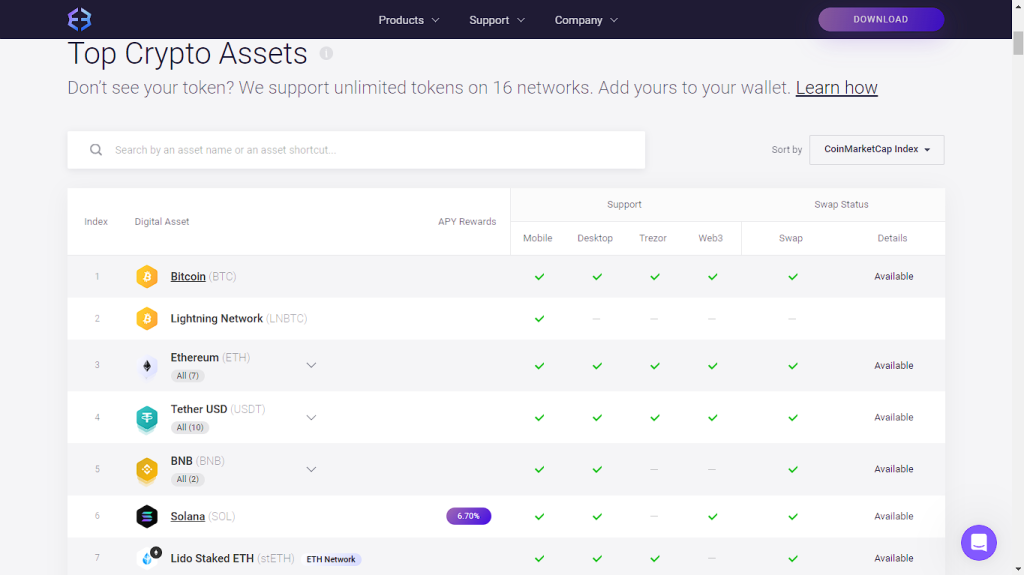
Task: Click Tether USD's Web3 checkmark
Action: [x=712, y=418]
